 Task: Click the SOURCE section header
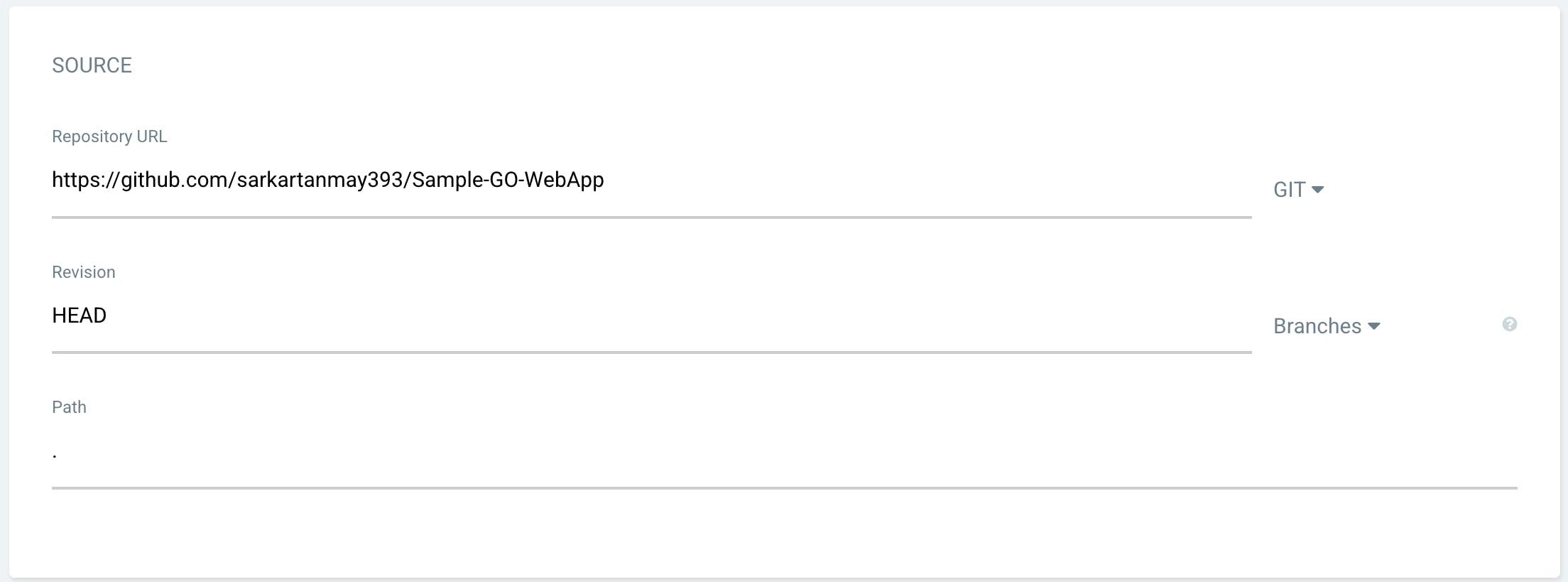[92, 65]
